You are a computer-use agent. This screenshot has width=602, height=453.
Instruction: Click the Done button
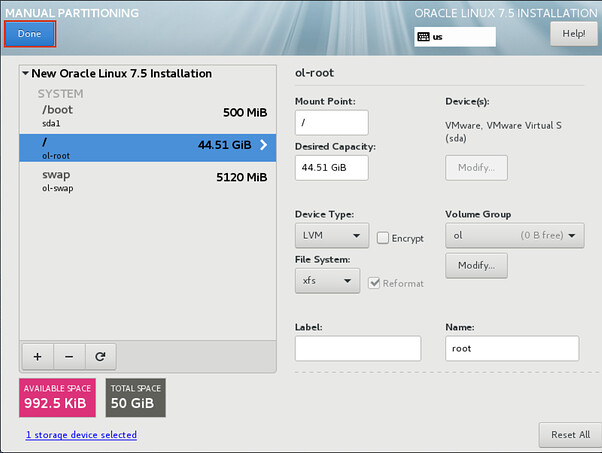(30, 34)
